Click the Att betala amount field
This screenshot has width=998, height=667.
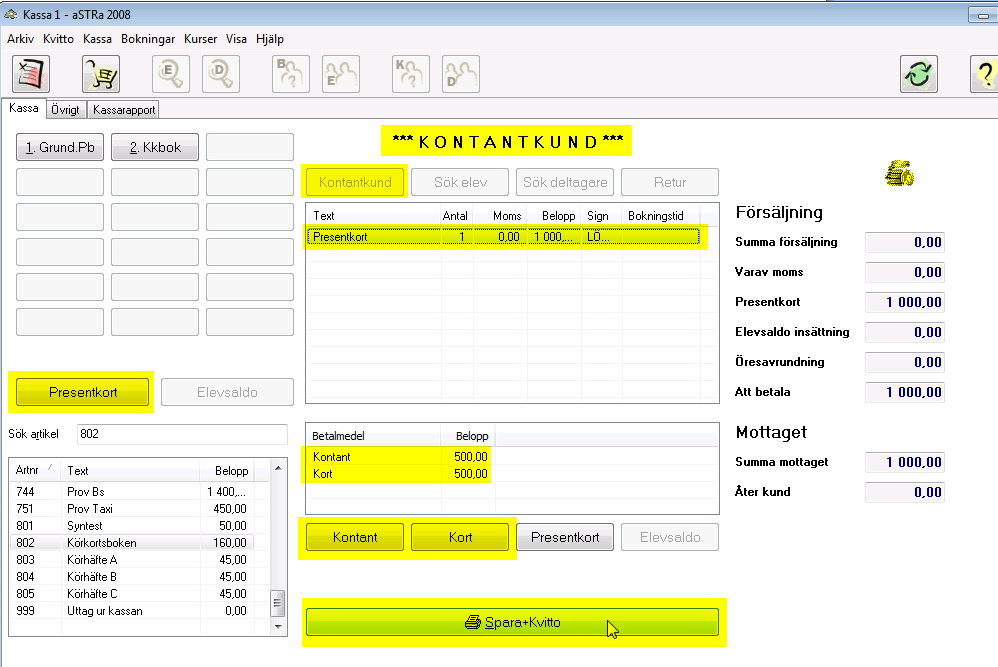tap(904, 392)
